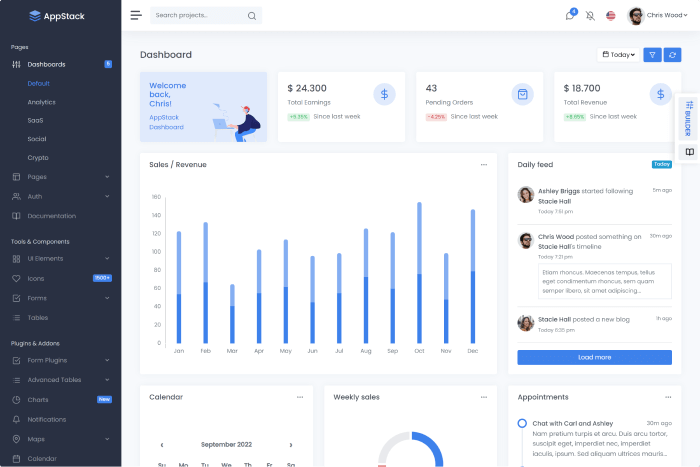Screen dimensions: 700x467
Task: Click the Calendar sidebar icon
Action: pyautogui.click(x=17, y=459)
